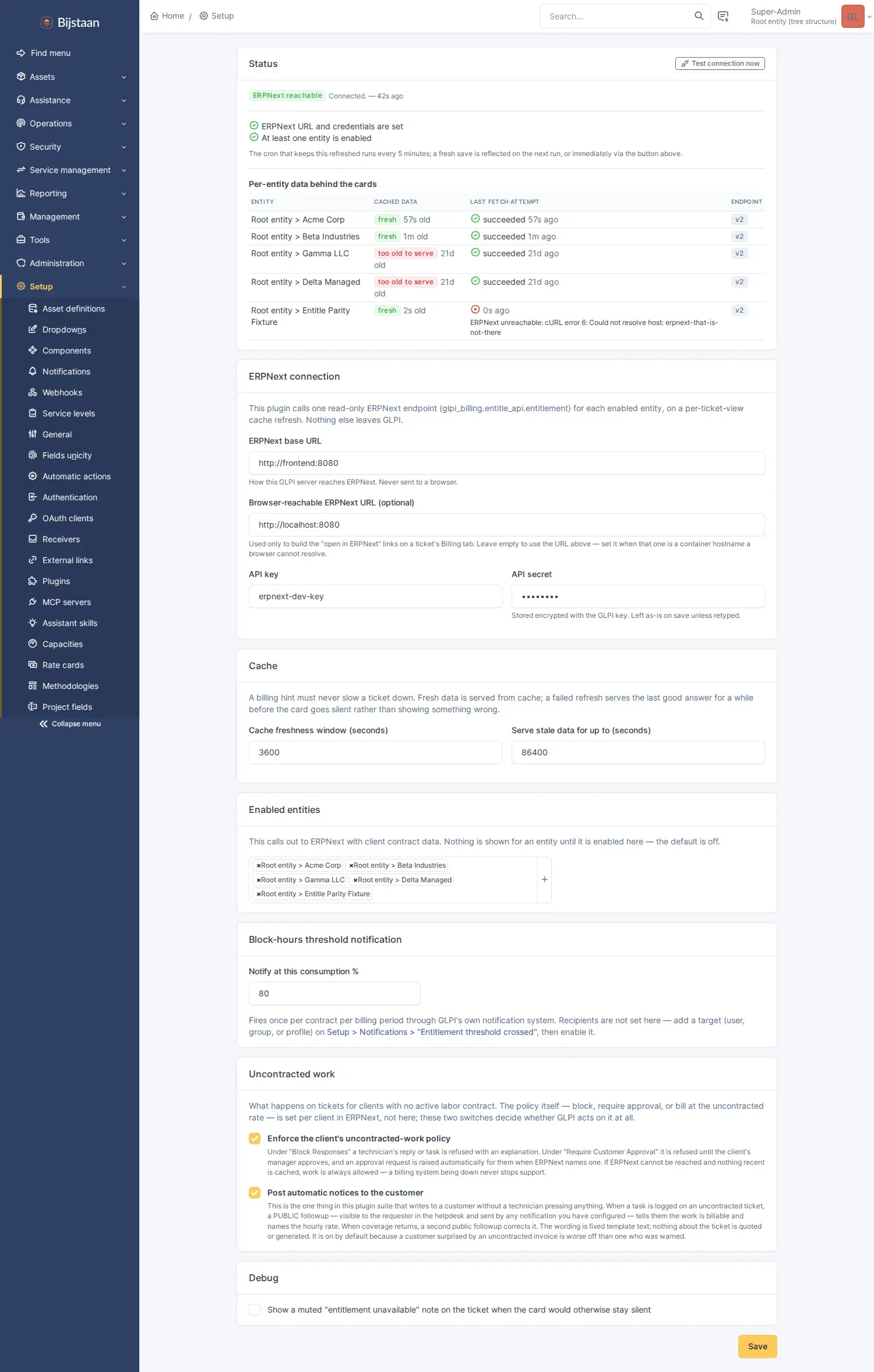
Task: Remove Acme Corp from enabled entities
Action: (x=259, y=866)
